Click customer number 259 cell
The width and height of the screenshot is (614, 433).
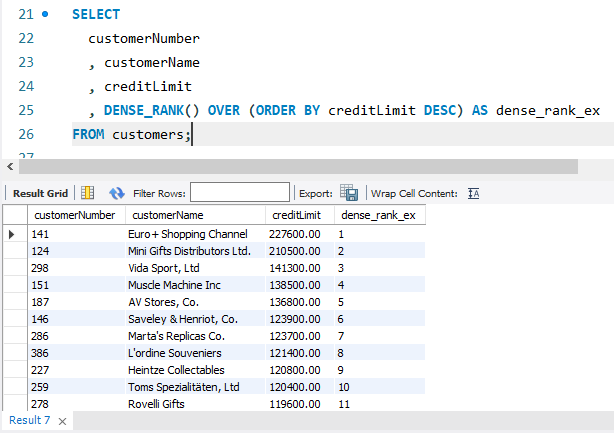click(x=76, y=387)
